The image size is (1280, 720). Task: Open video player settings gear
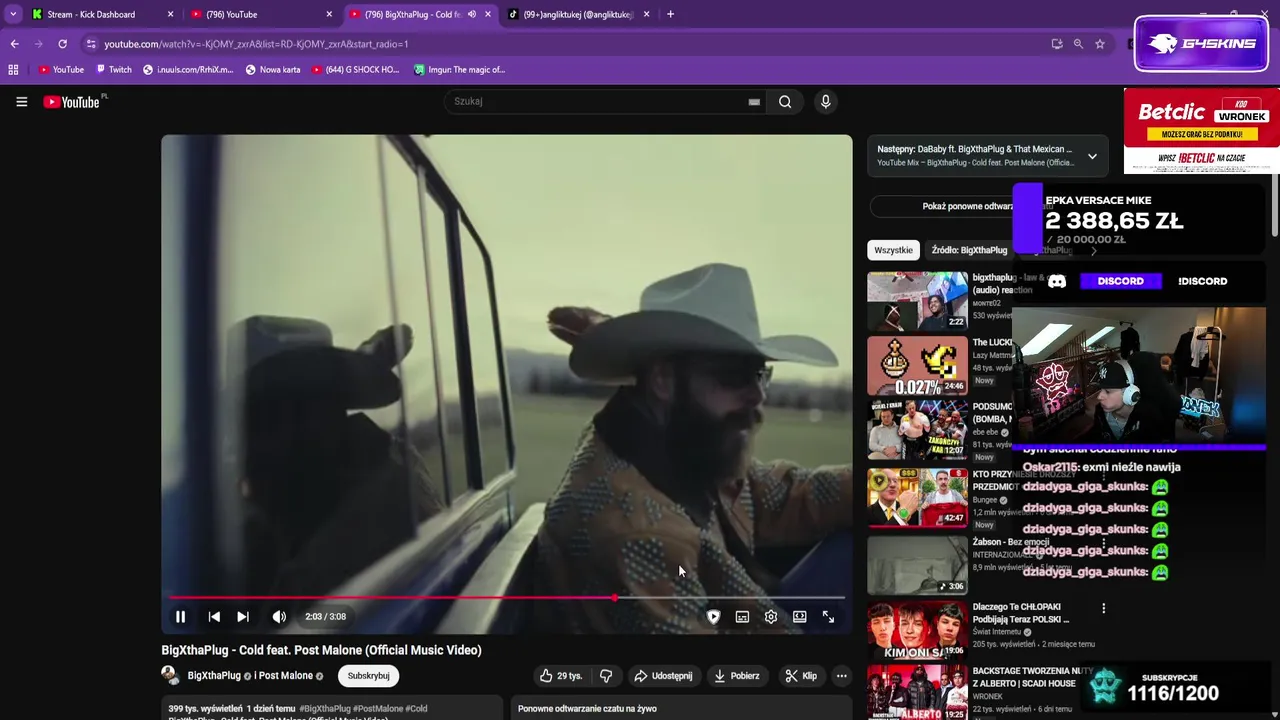[x=771, y=617]
